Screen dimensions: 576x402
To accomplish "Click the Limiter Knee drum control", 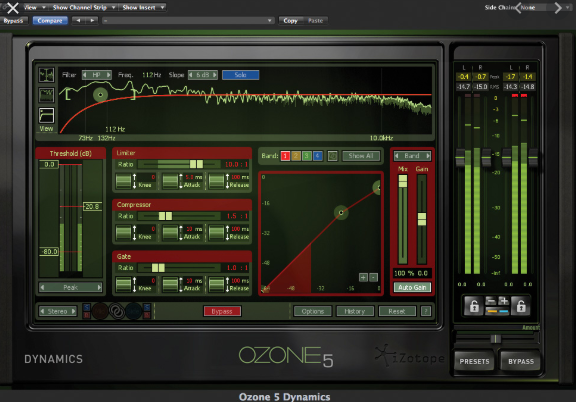I will tap(123, 181).
